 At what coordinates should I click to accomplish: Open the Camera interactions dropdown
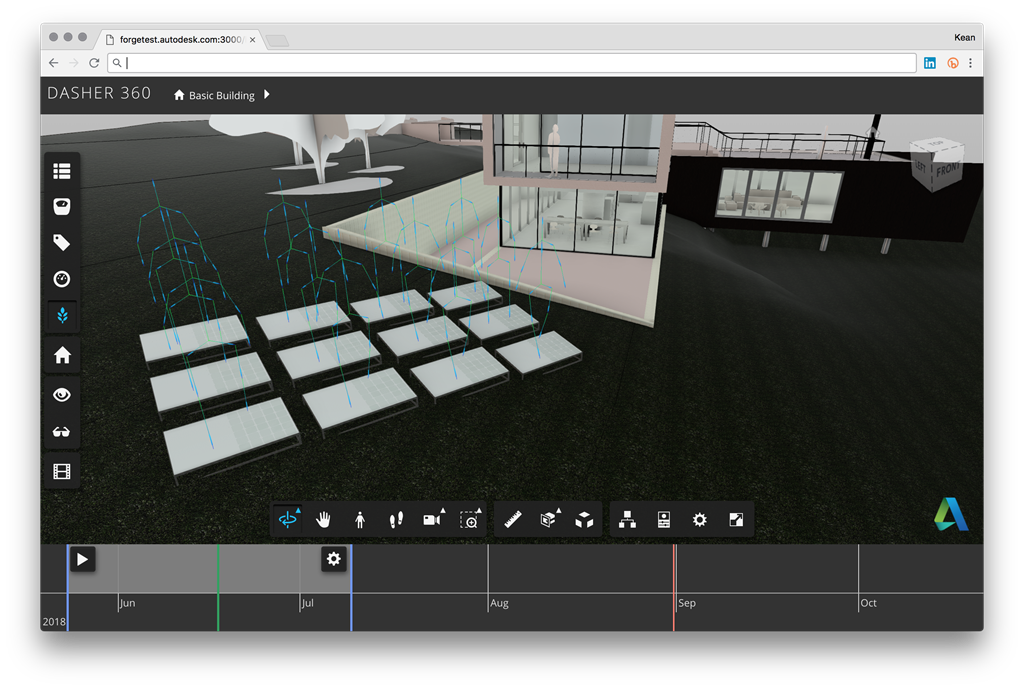tap(433, 520)
